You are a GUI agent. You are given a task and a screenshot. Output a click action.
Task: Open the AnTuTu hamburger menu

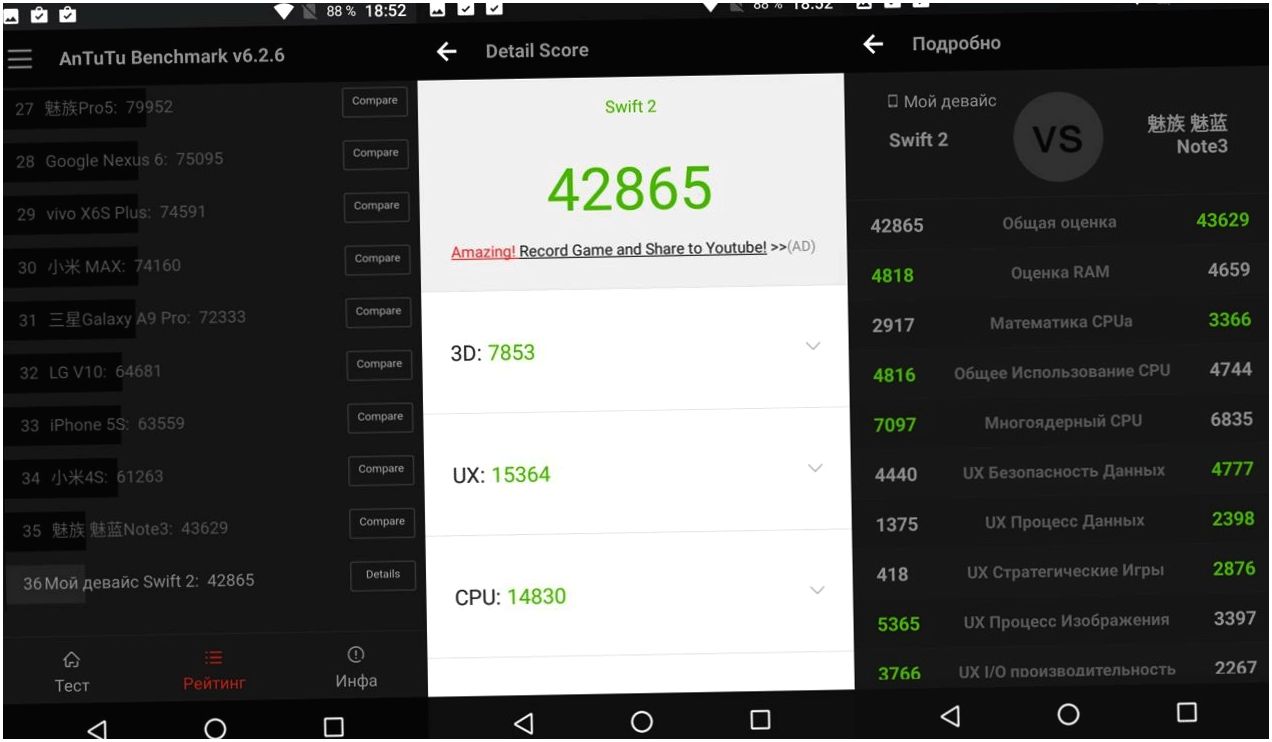[x=20, y=58]
